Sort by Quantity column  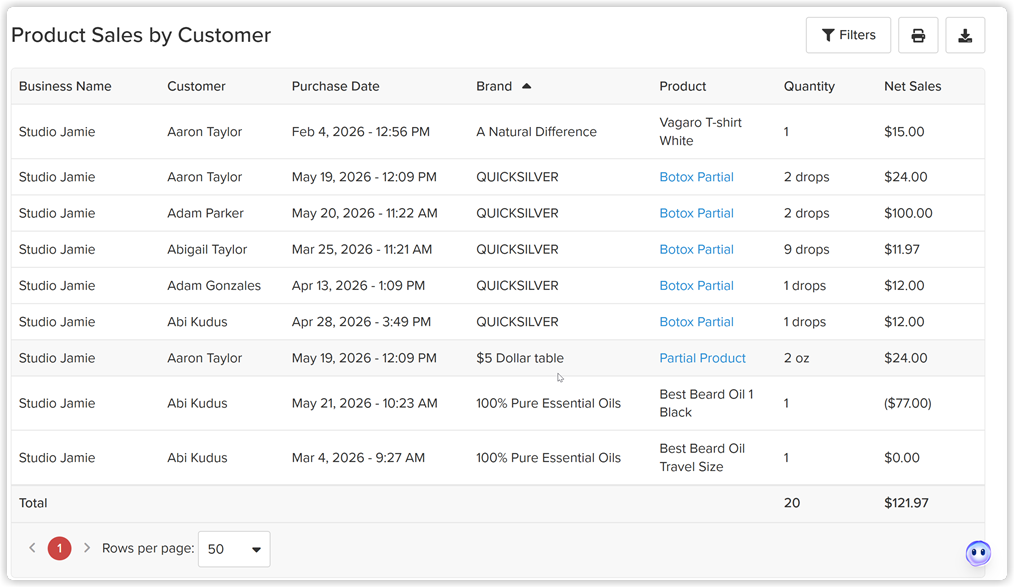coord(809,86)
